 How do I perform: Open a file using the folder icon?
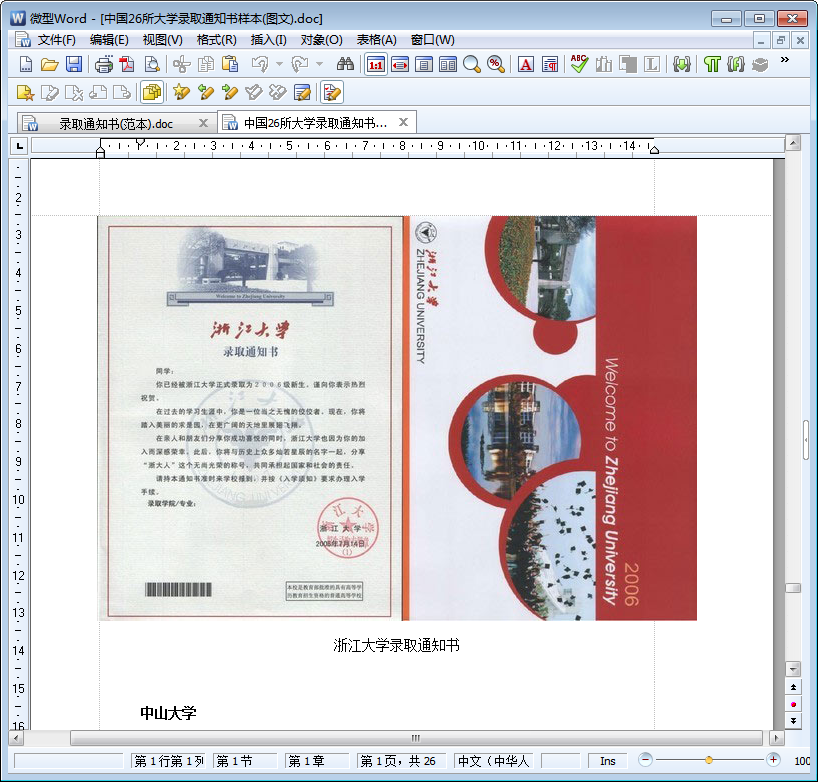coord(50,64)
